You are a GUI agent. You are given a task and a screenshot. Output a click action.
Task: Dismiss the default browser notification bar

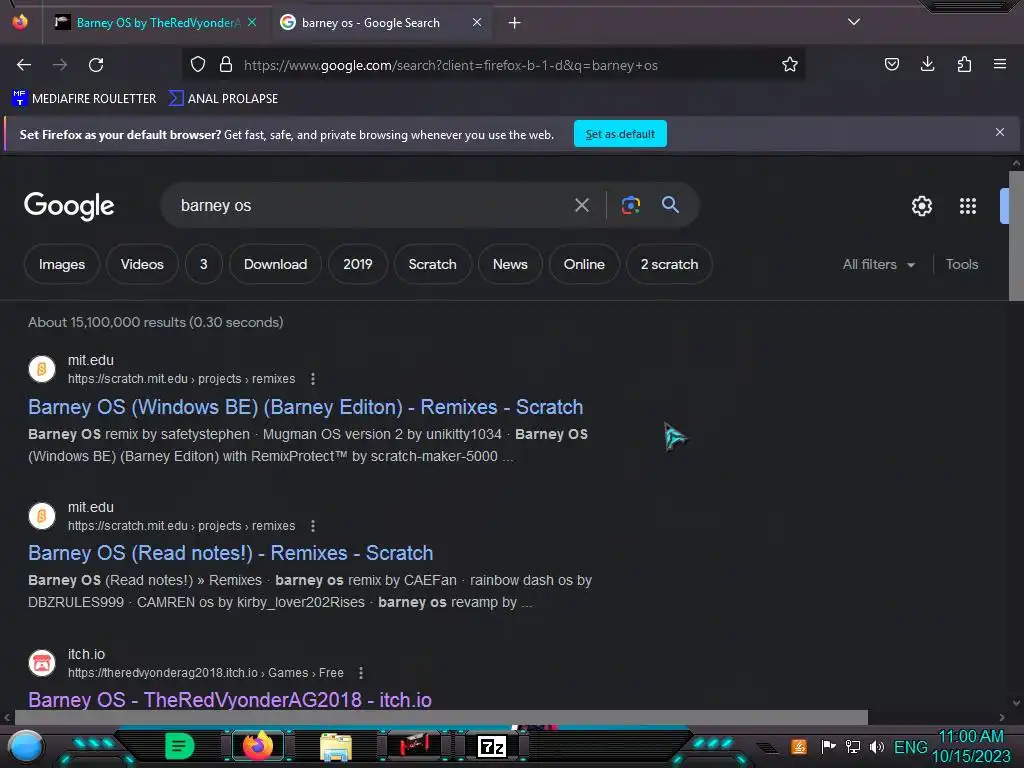coord(999,133)
